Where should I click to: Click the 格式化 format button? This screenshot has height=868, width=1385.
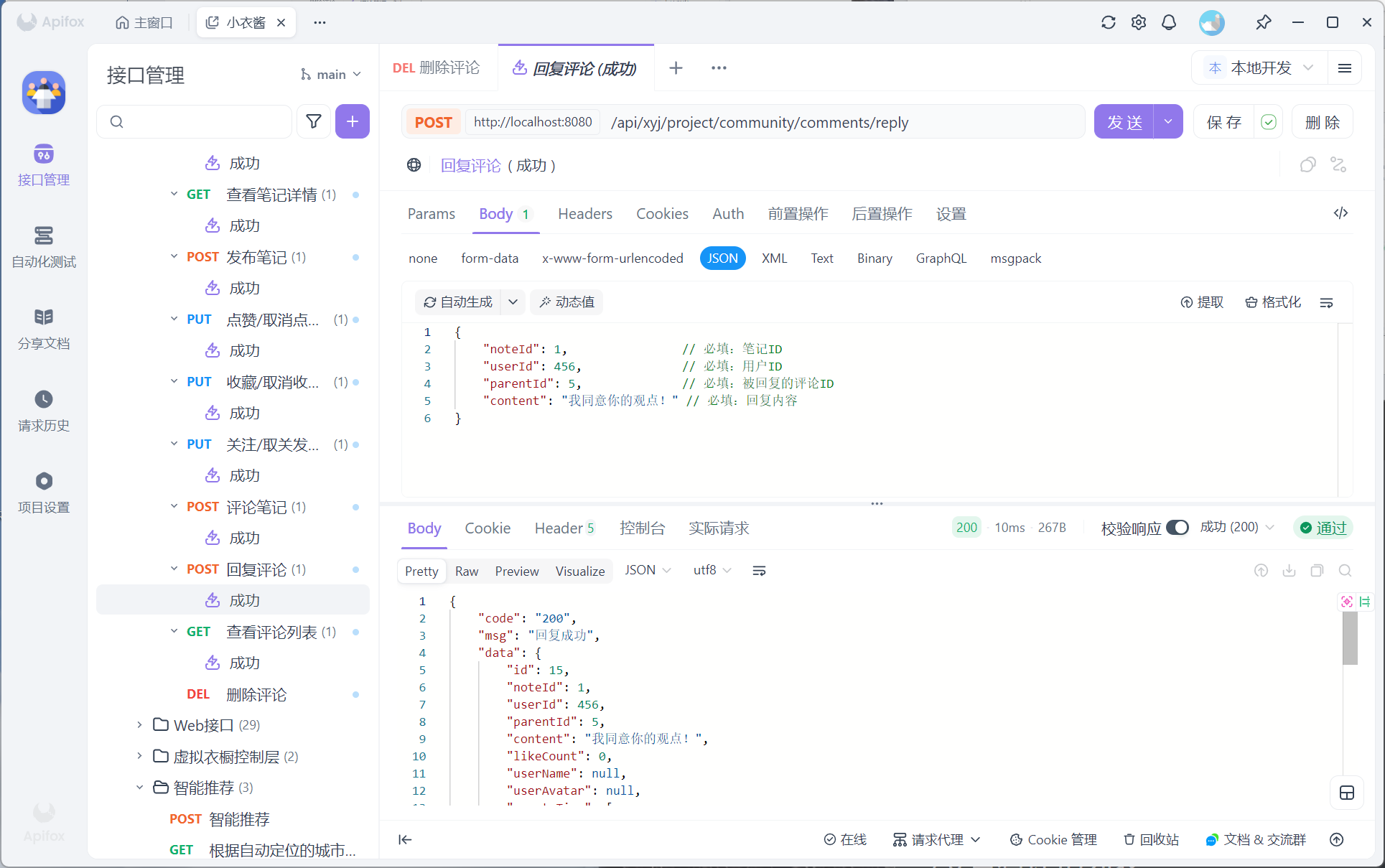[1273, 302]
